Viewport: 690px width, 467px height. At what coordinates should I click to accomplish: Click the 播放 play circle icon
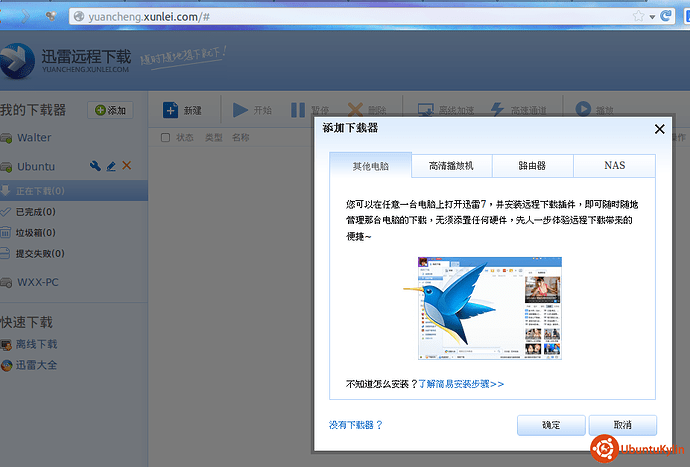(583, 109)
